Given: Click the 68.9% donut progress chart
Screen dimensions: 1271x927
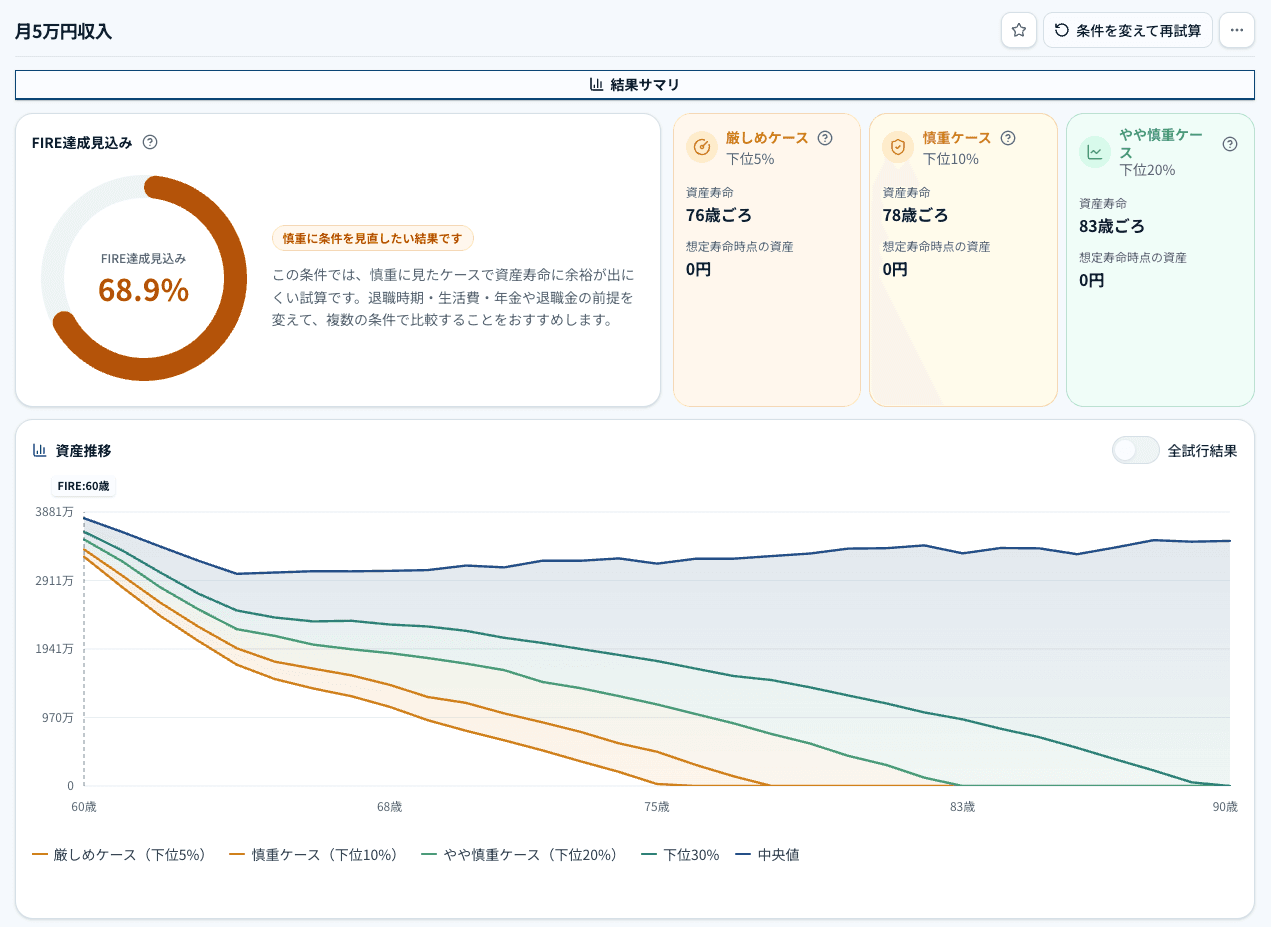Looking at the screenshot, I should pyautogui.click(x=143, y=278).
